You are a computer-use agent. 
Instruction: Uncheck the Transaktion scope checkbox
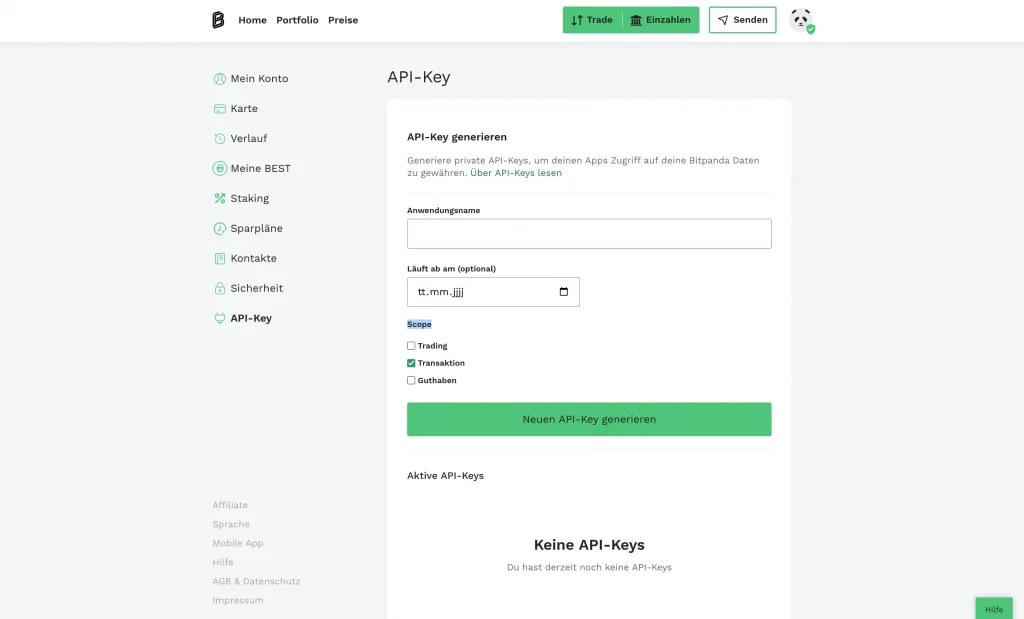[x=411, y=363]
